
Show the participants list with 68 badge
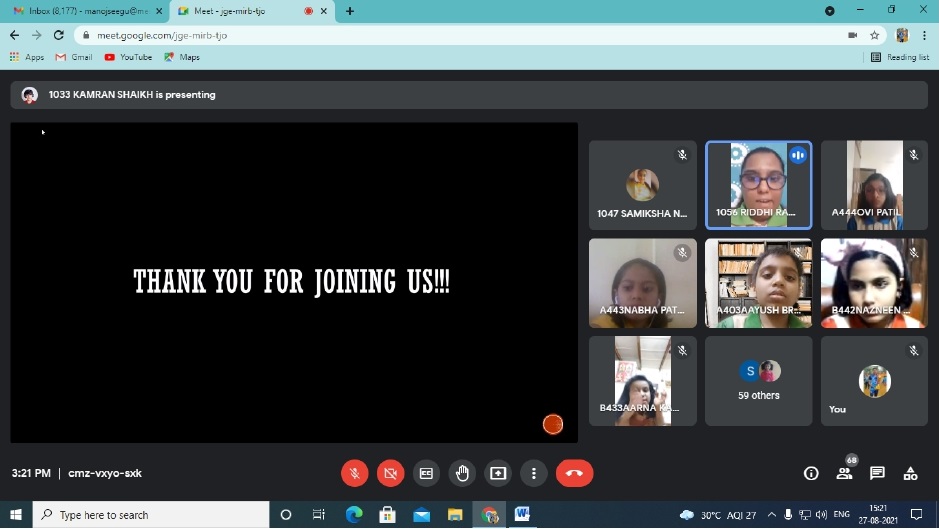click(844, 473)
